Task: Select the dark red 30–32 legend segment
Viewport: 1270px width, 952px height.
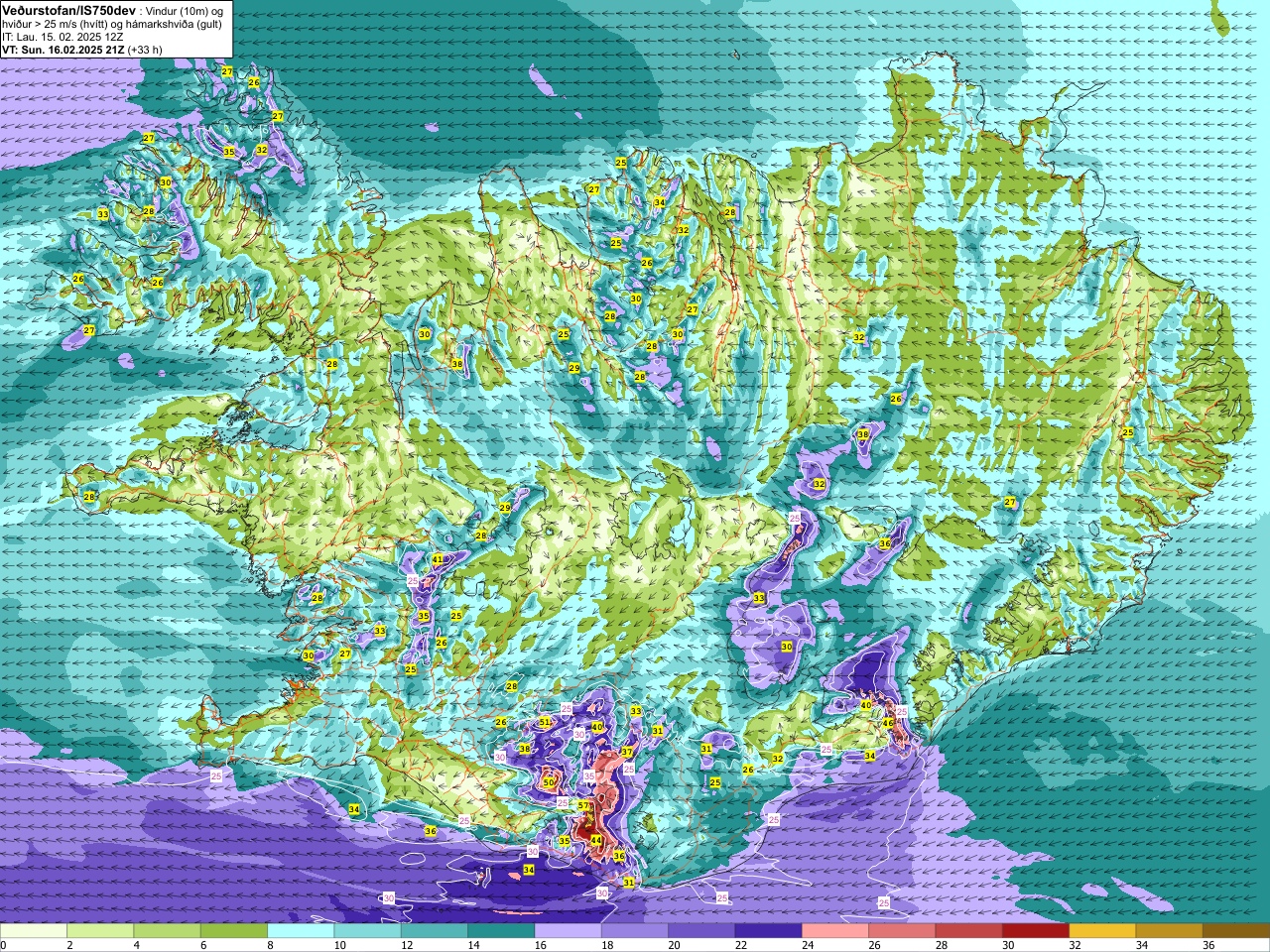Action: coord(1035,931)
